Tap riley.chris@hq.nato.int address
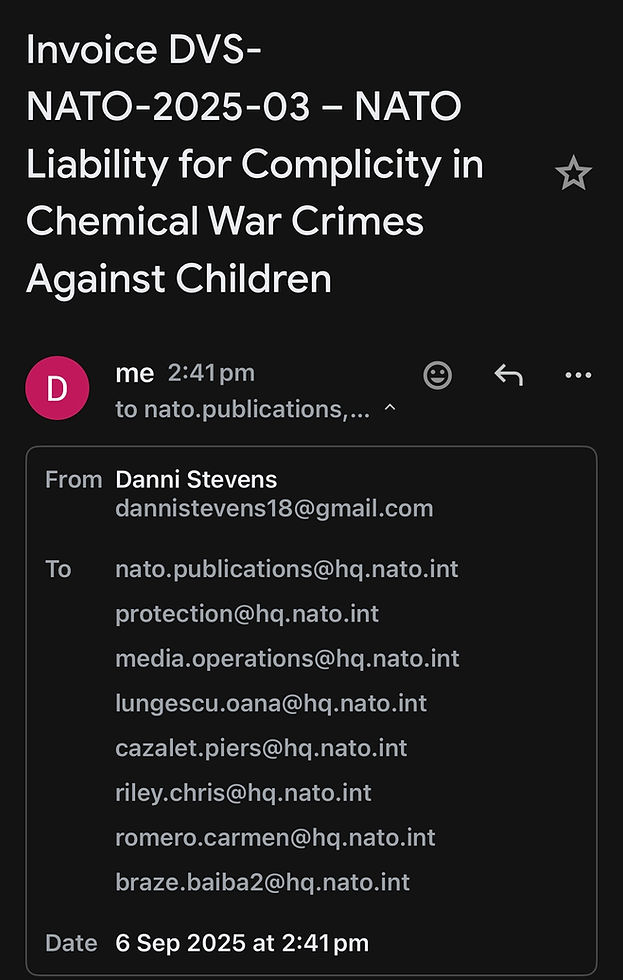The width and height of the screenshot is (623, 980). (243, 793)
